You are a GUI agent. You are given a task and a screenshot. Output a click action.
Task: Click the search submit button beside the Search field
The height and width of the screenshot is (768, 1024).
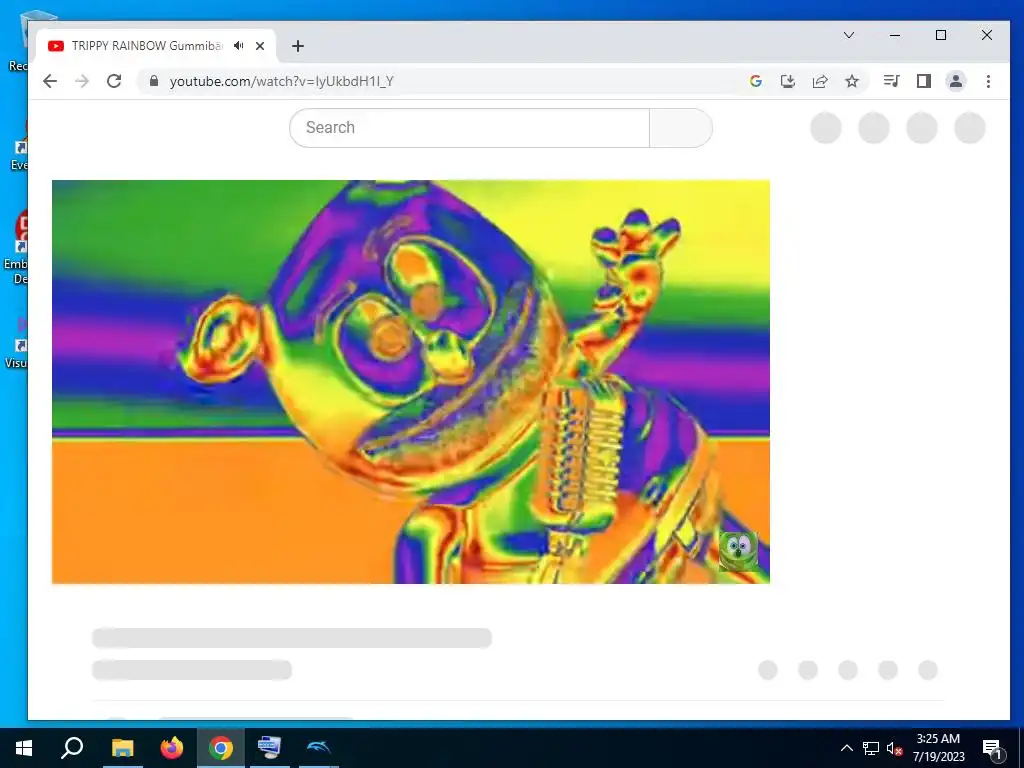[x=680, y=128]
